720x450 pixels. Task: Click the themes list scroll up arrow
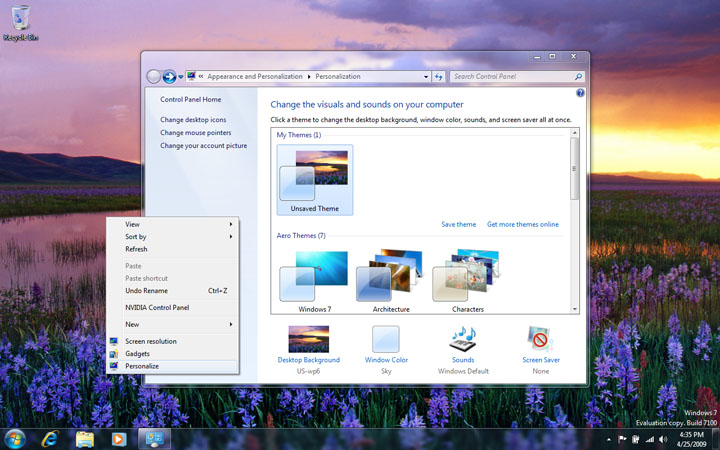coord(574,133)
